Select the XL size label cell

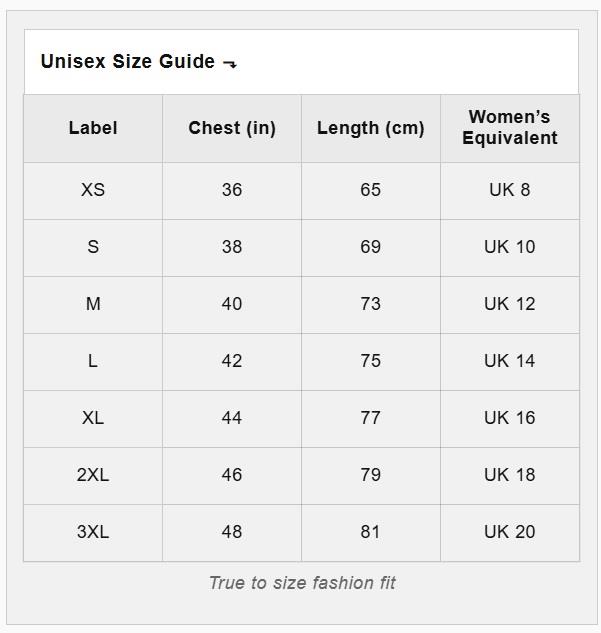pos(93,418)
